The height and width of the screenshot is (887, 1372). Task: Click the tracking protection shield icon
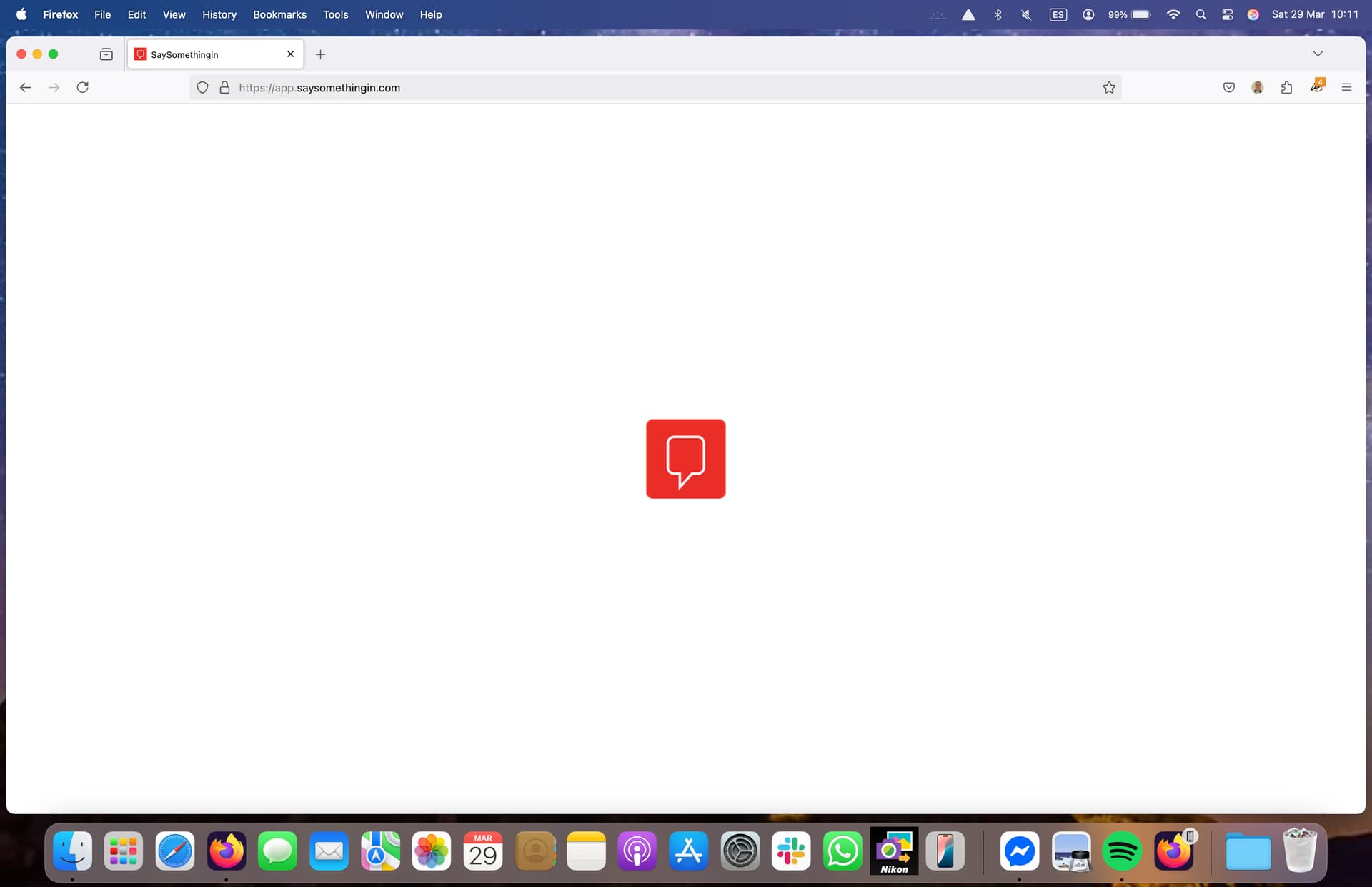coord(202,87)
